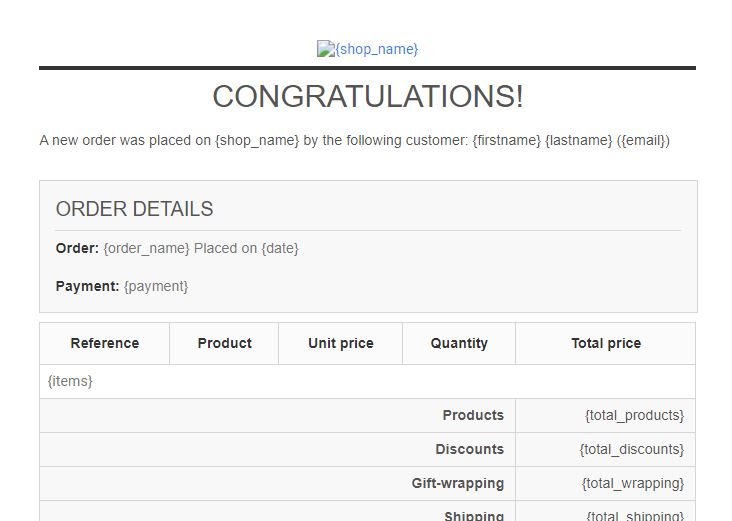The height and width of the screenshot is (521, 732).
Task: Click the Product column header
Action: [224, 343]
